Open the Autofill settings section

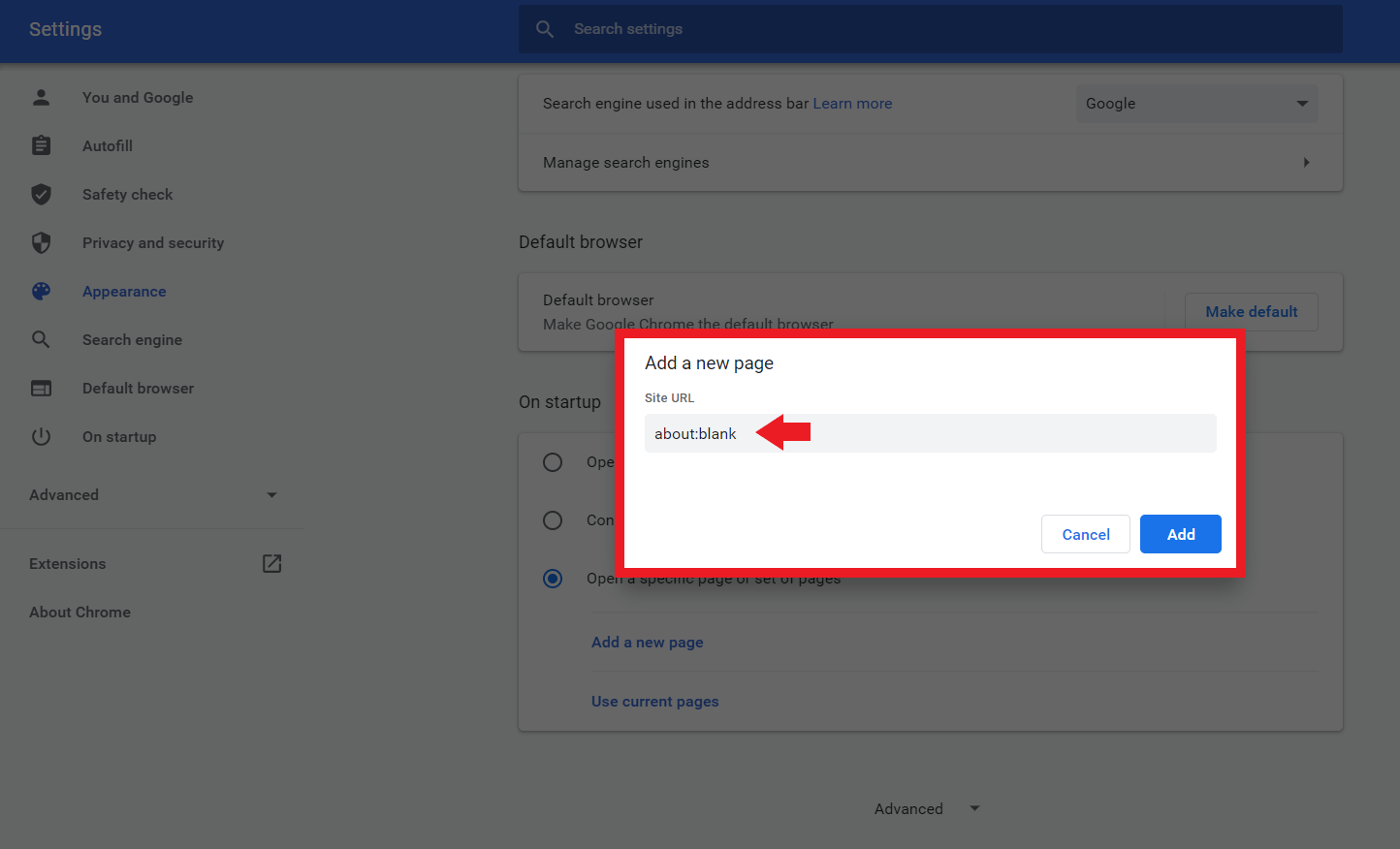(108, 145)
